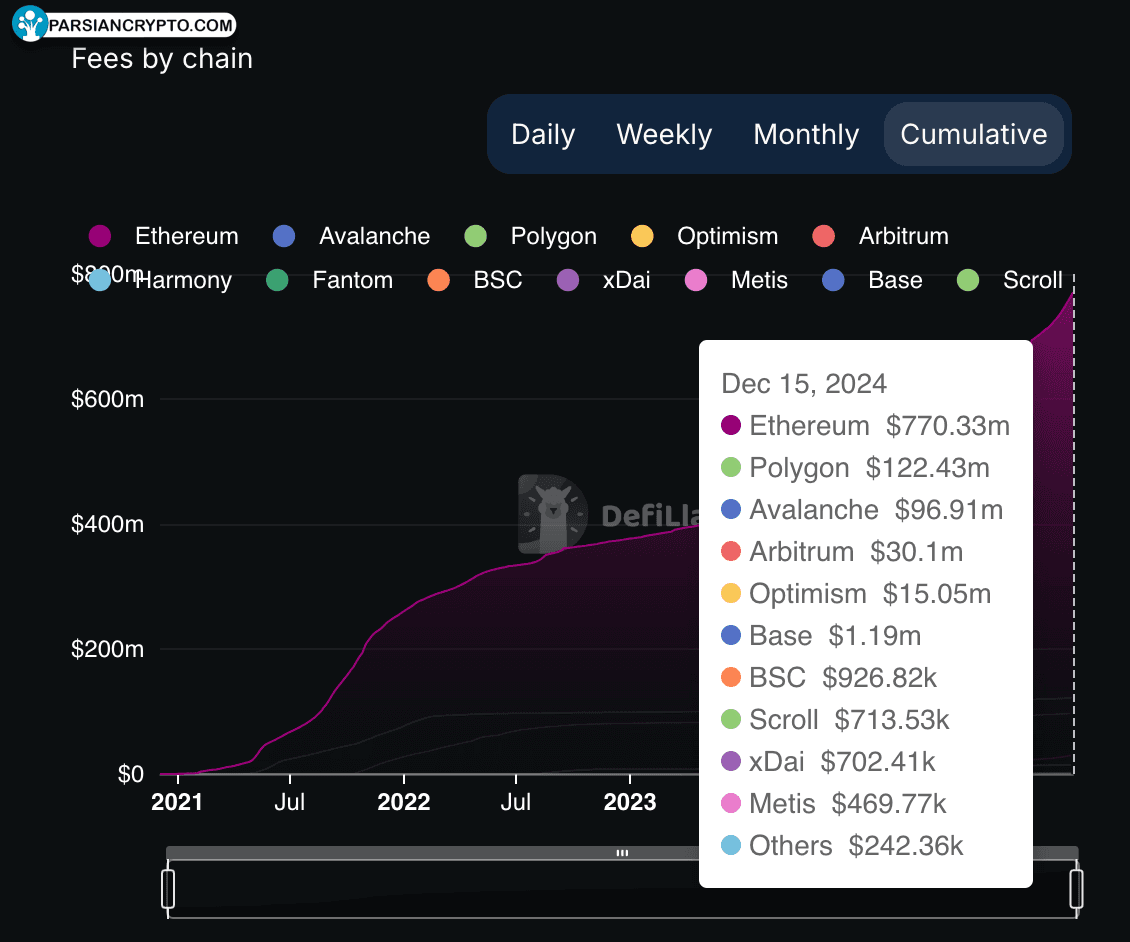Toggle the Polygon series in legend
This screenshot has width=1130, height=942.
pyautogui.click(x=530, y=236)
